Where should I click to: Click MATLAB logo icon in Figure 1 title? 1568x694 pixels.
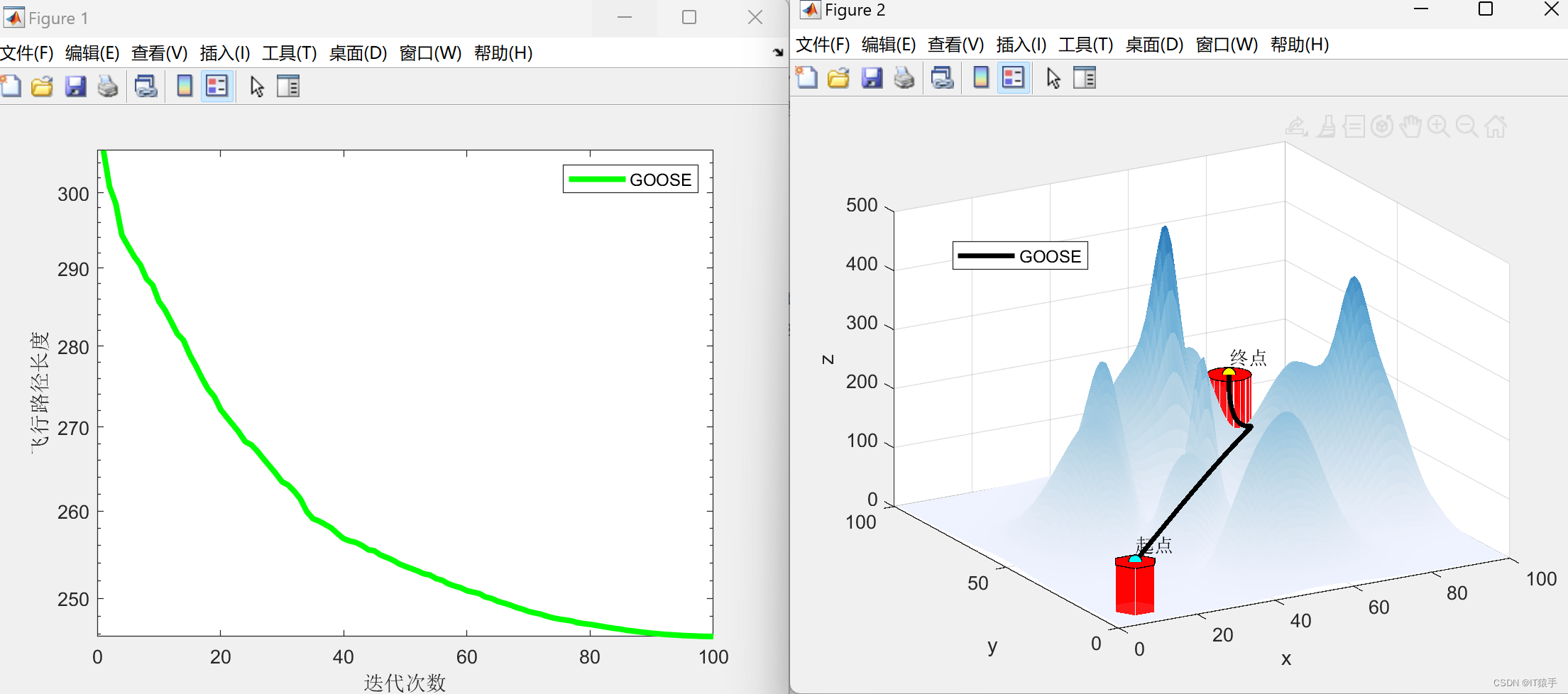[x=13, y=18]
